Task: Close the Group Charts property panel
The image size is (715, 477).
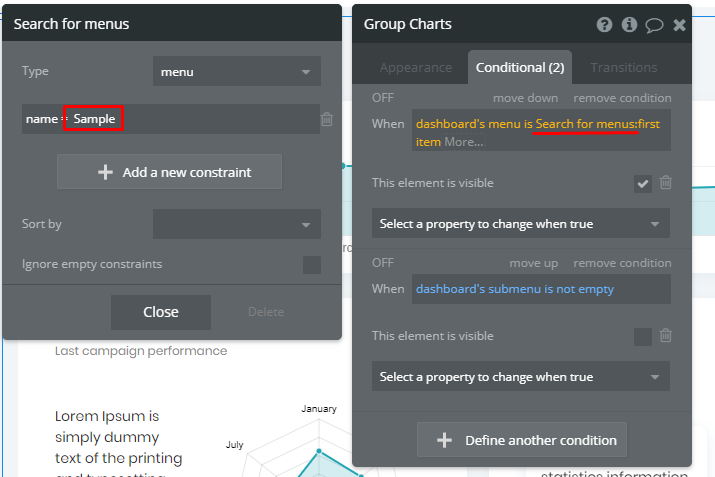Action: [x=679, y=25]
